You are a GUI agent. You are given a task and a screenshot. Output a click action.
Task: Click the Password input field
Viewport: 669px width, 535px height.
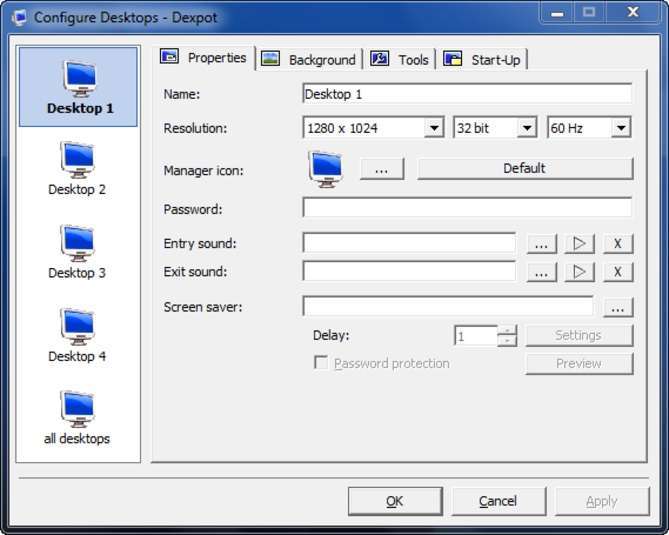point(467,208)
